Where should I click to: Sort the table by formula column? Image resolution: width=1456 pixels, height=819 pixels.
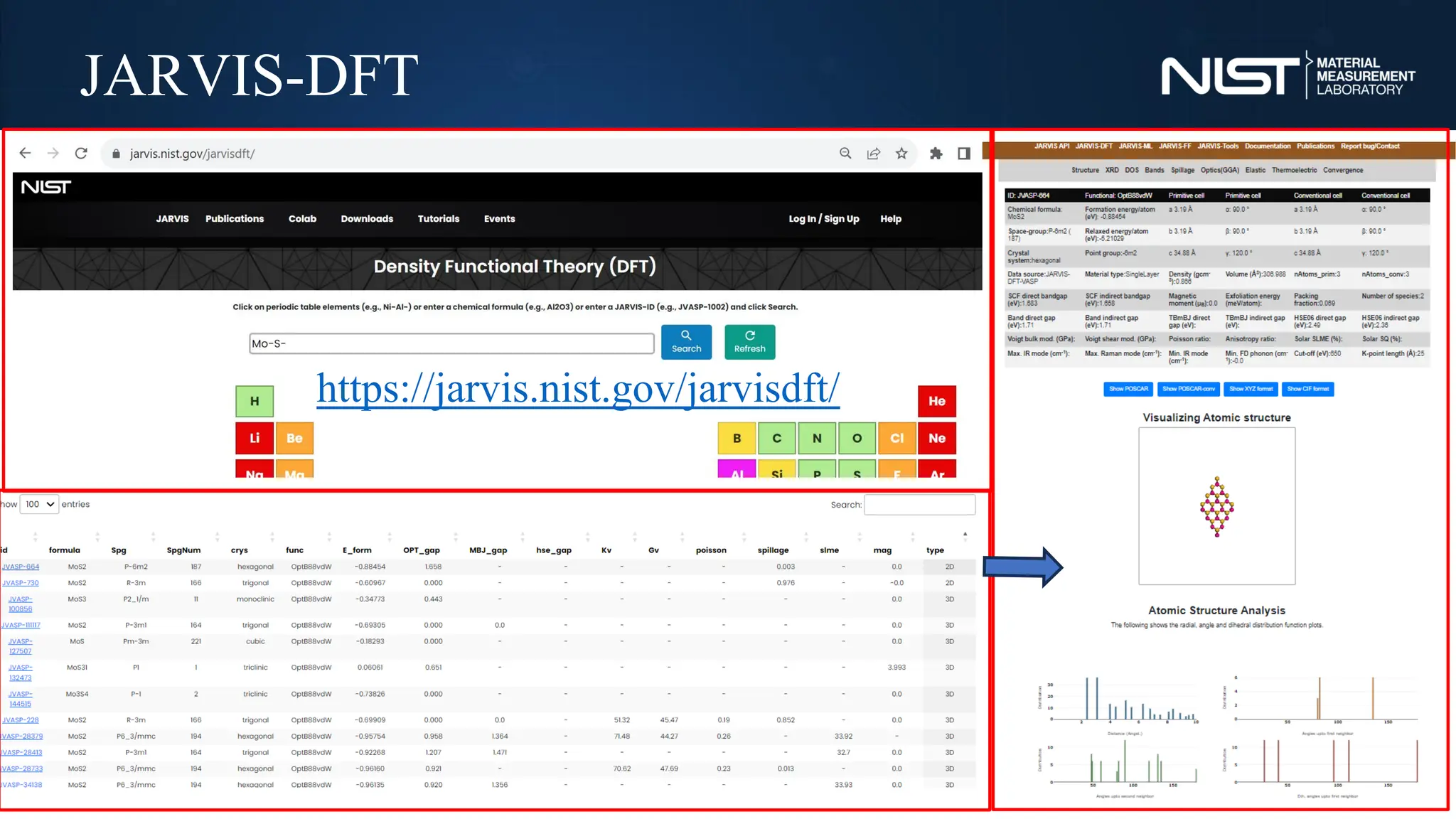(64, 550)
